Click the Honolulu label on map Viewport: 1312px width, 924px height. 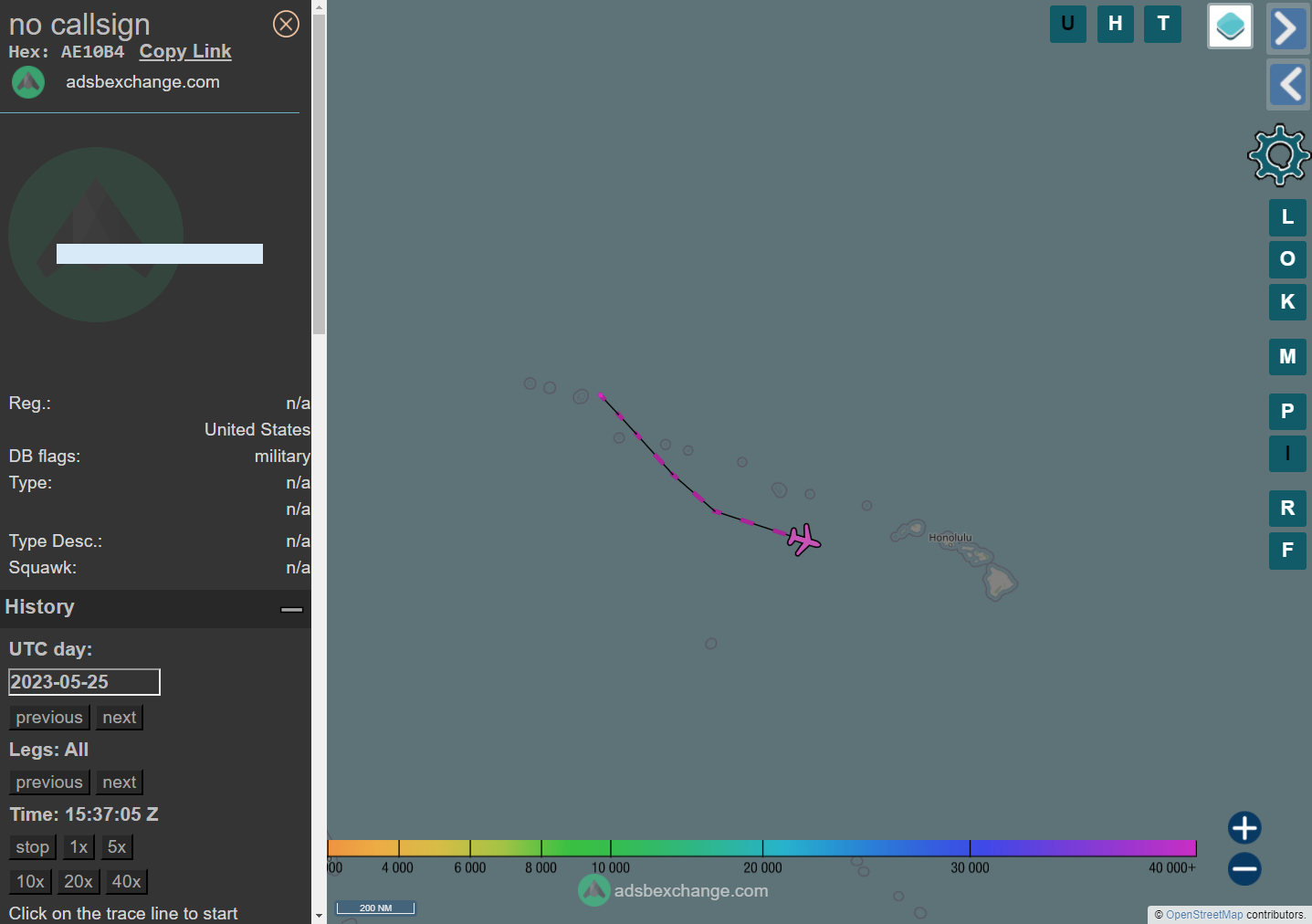pyautogui.click(x=950, y=538)
